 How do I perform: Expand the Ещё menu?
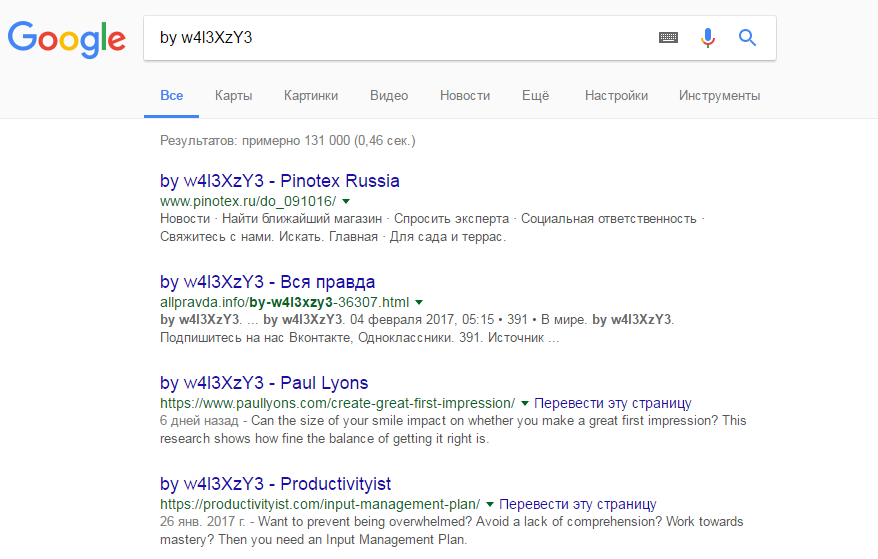click(x=535, y=96)
